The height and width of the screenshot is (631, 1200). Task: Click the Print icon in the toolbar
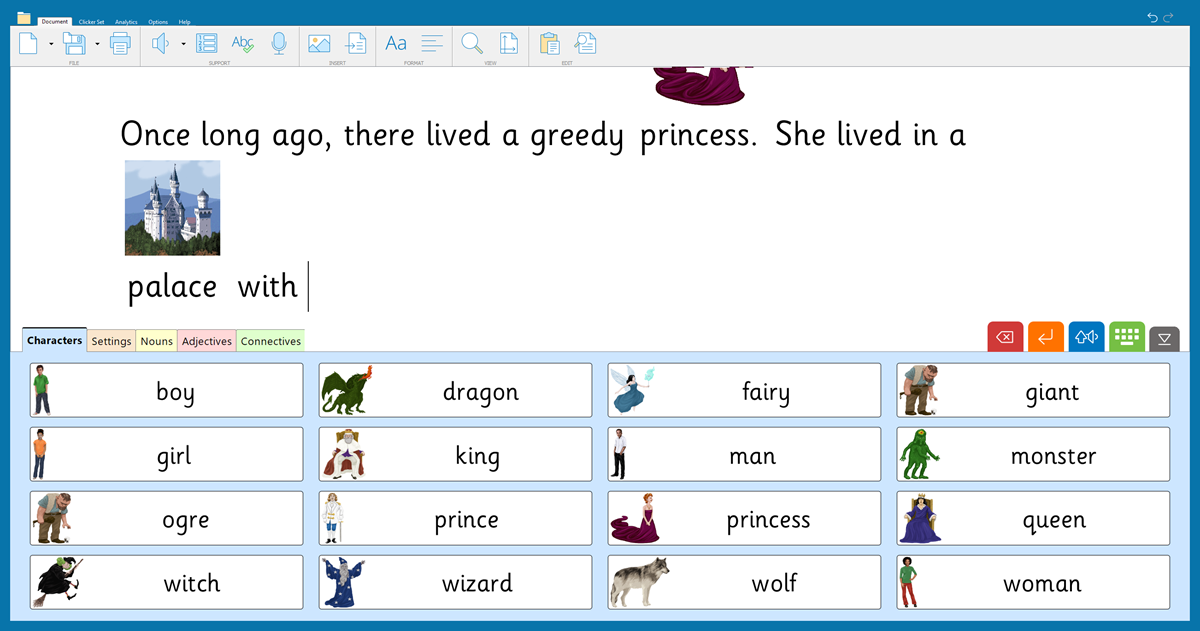pos(120,43)
